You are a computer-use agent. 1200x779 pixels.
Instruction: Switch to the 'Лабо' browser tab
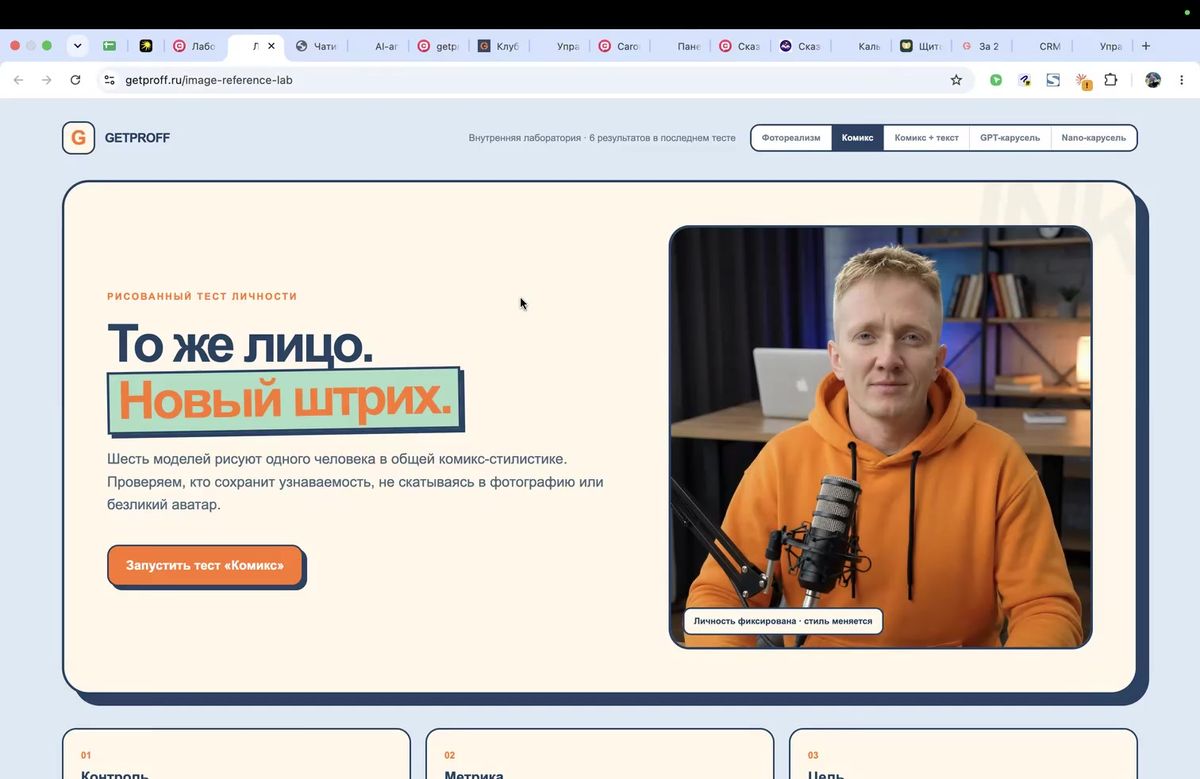coord(194,46)
